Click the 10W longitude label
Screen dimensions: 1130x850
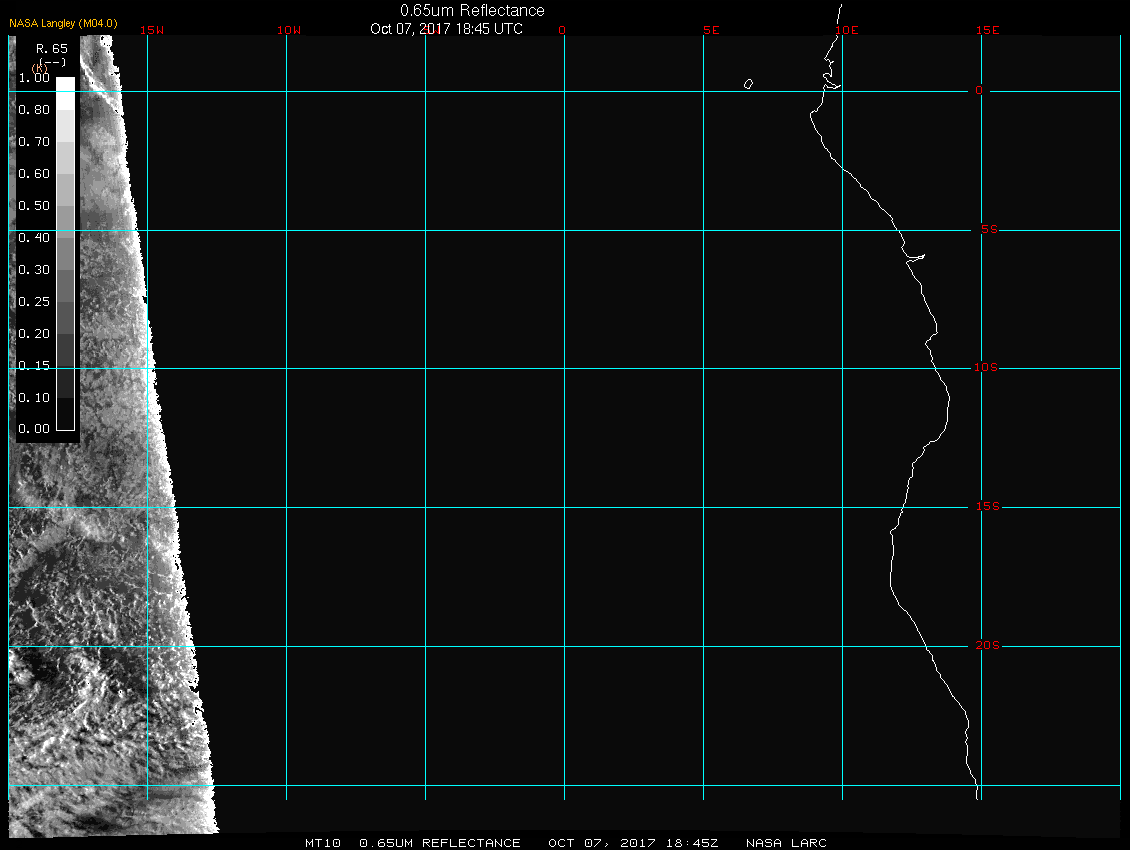click(289, 30)
